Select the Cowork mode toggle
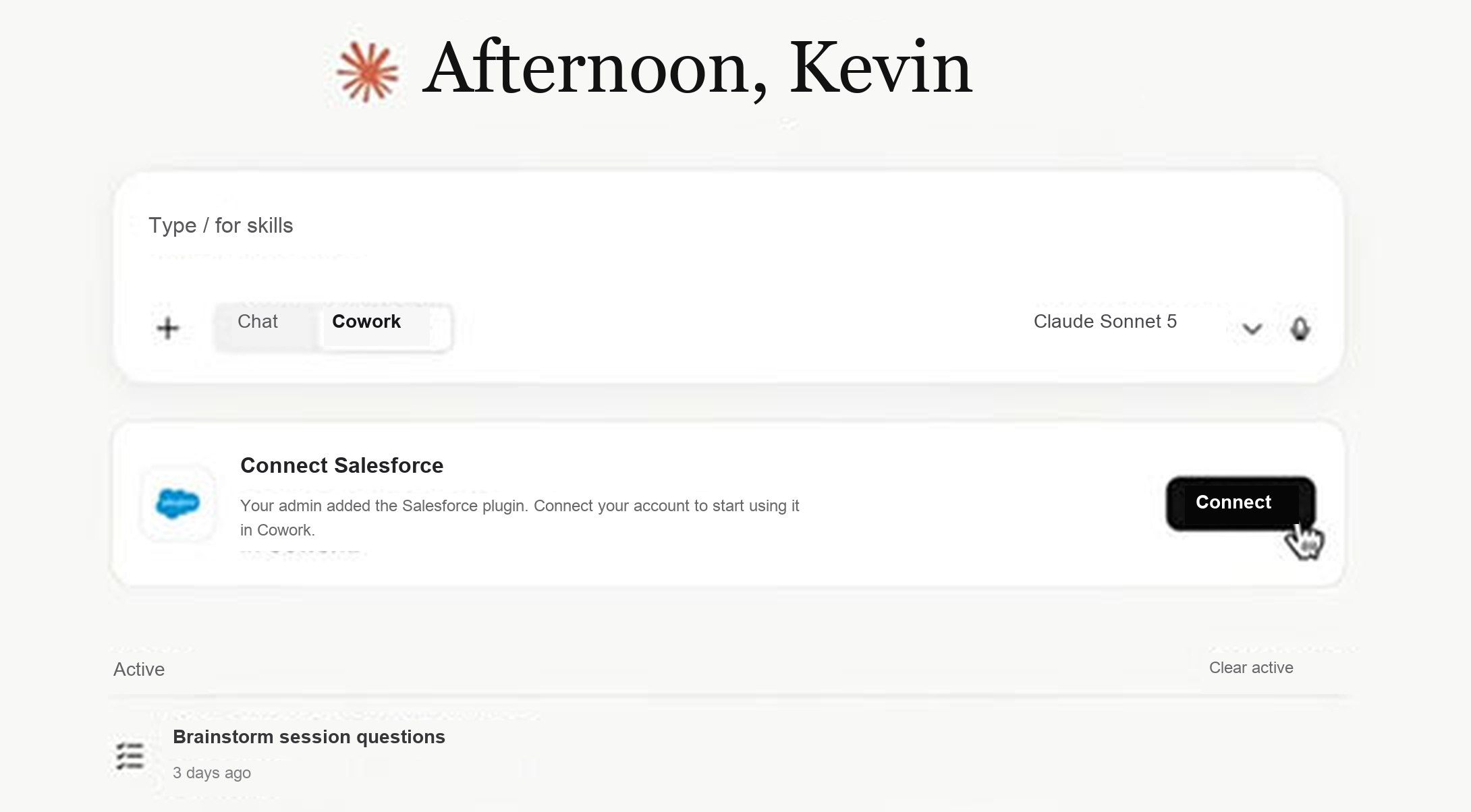This screenshot has width=1471, height=812. pyautogui.click(x=366, y=322)
